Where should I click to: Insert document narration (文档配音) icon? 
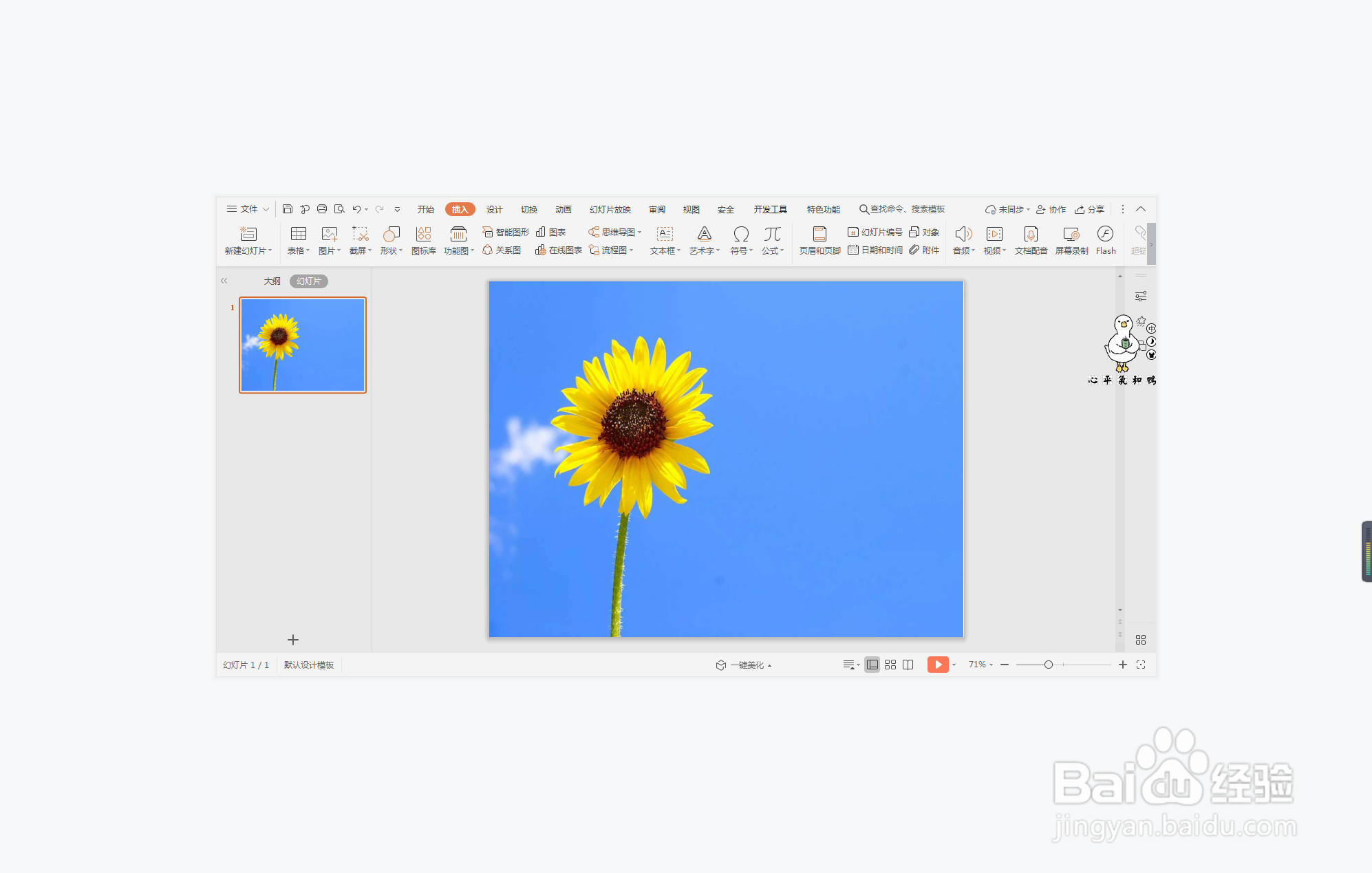[1030, 235]
